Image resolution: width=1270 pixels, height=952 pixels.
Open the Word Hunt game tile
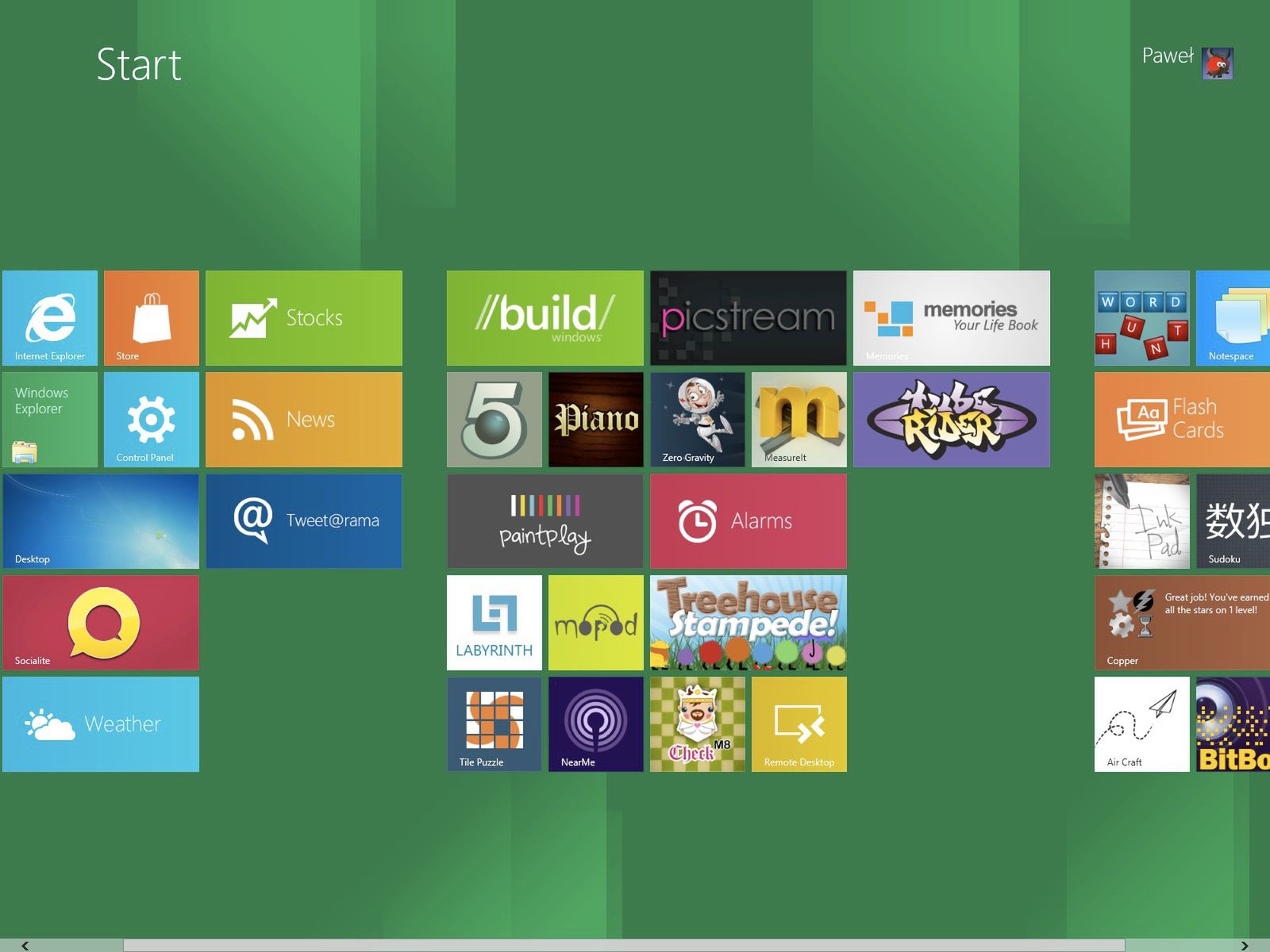[x=1142, y=318]
